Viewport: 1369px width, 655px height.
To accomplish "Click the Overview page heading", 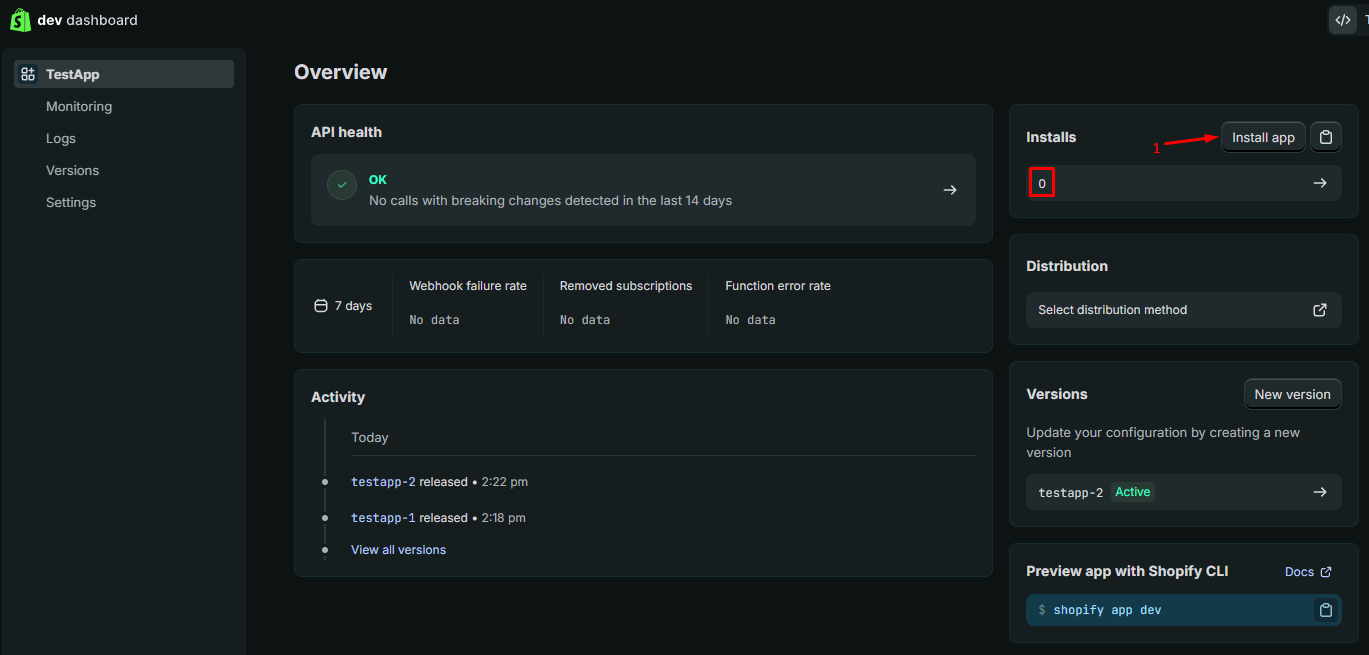I will tap(341, 72).
